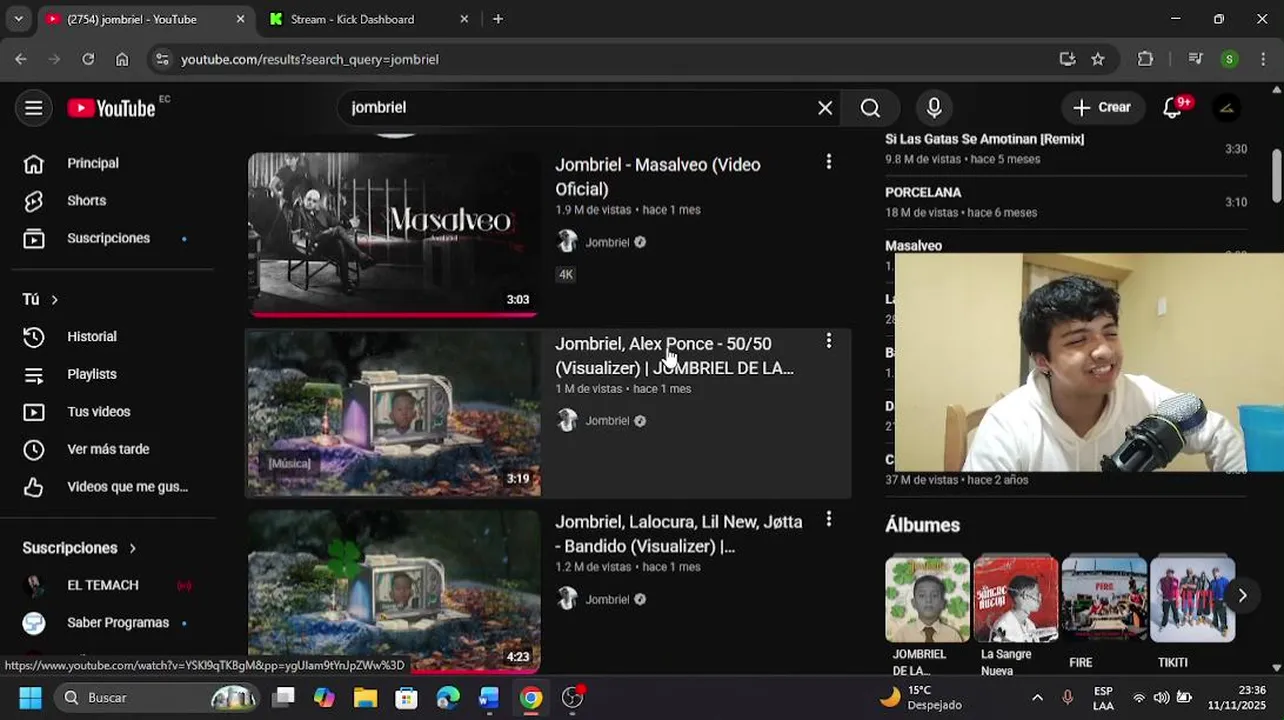Open Chrome three-dot menu
Screen dimensions: 1284x720
(1264, 59)
